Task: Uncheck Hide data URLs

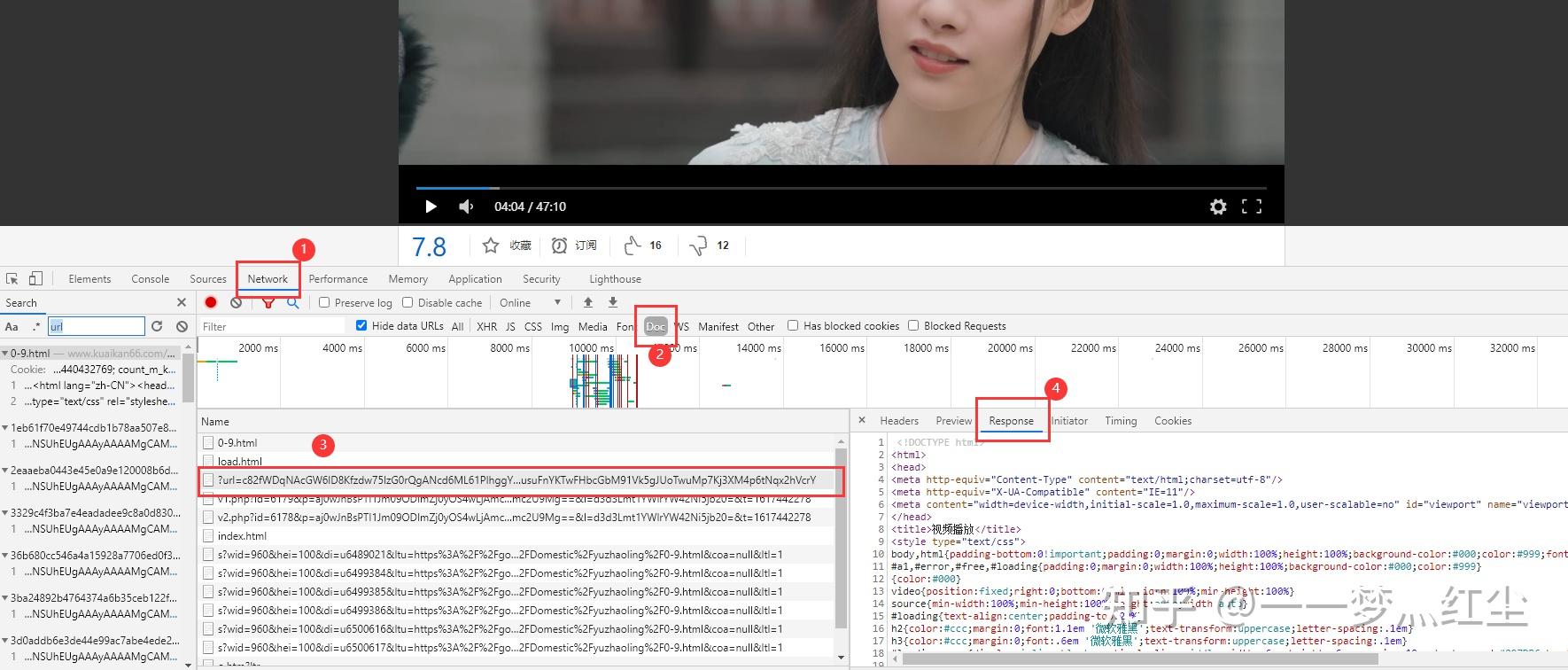Action: pos(361,325)
